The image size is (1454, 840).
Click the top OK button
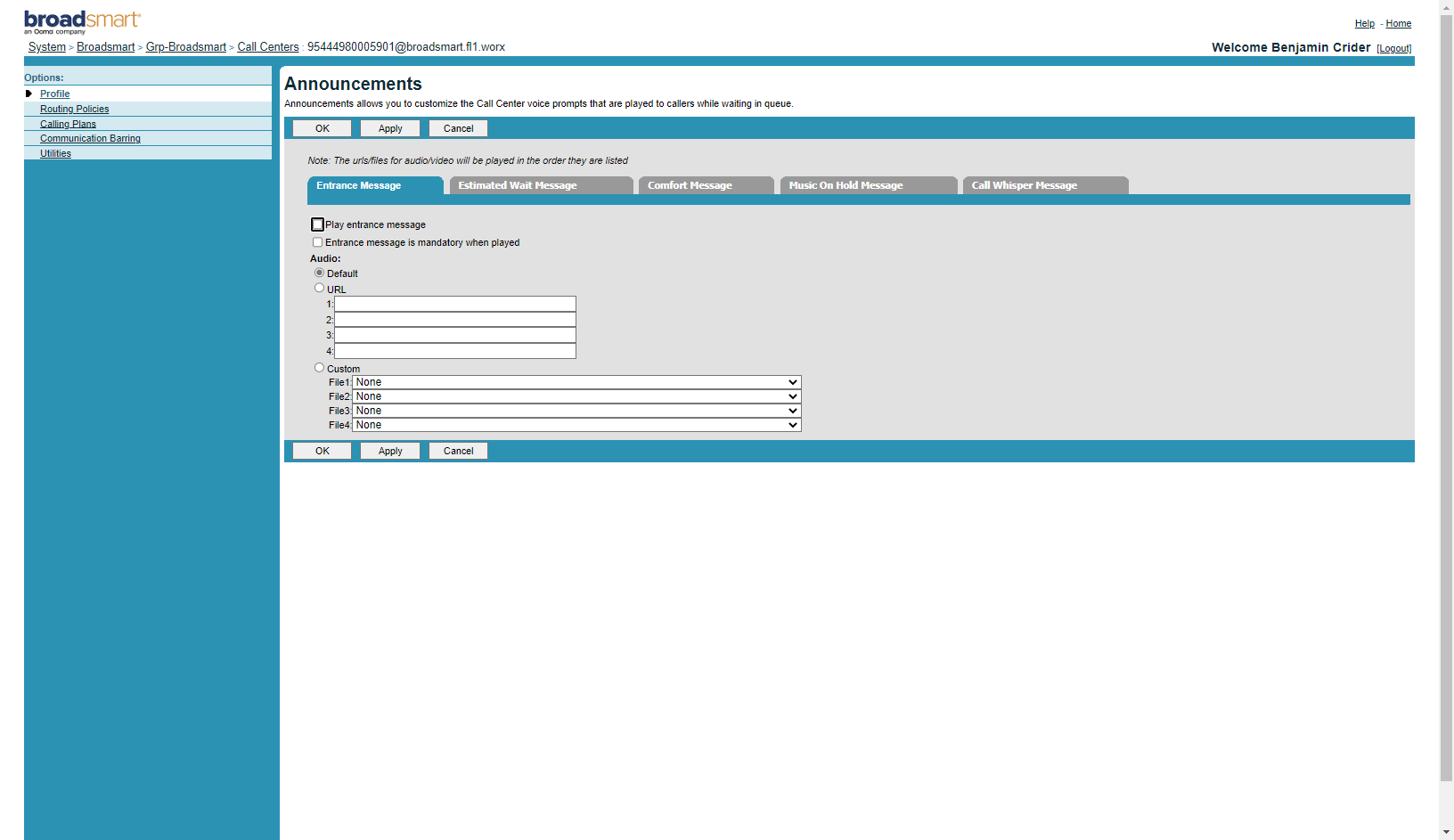(323, 128)
